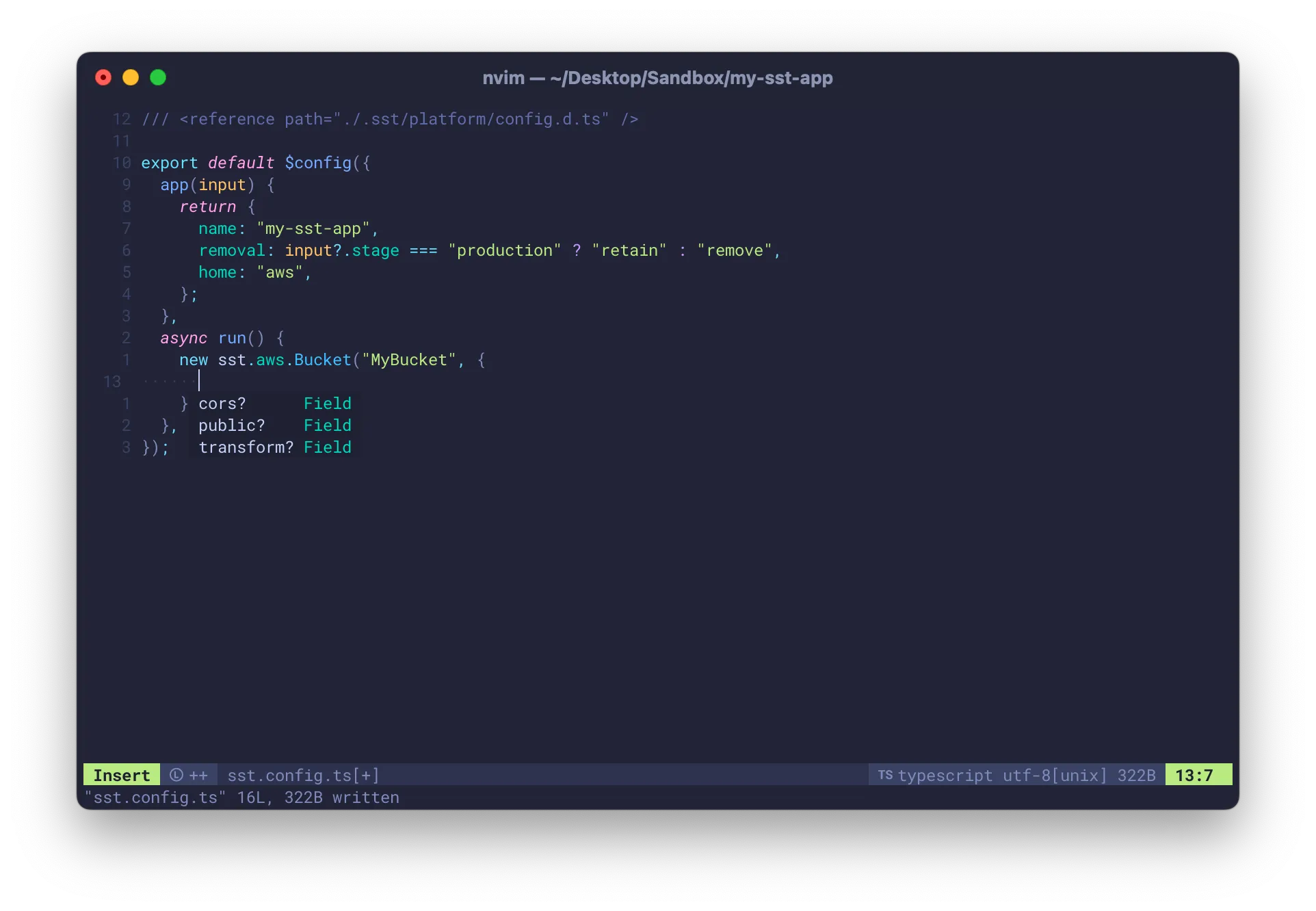
Task: Click the red close window button
Action: pyautogui.click(x=103, y=78)
